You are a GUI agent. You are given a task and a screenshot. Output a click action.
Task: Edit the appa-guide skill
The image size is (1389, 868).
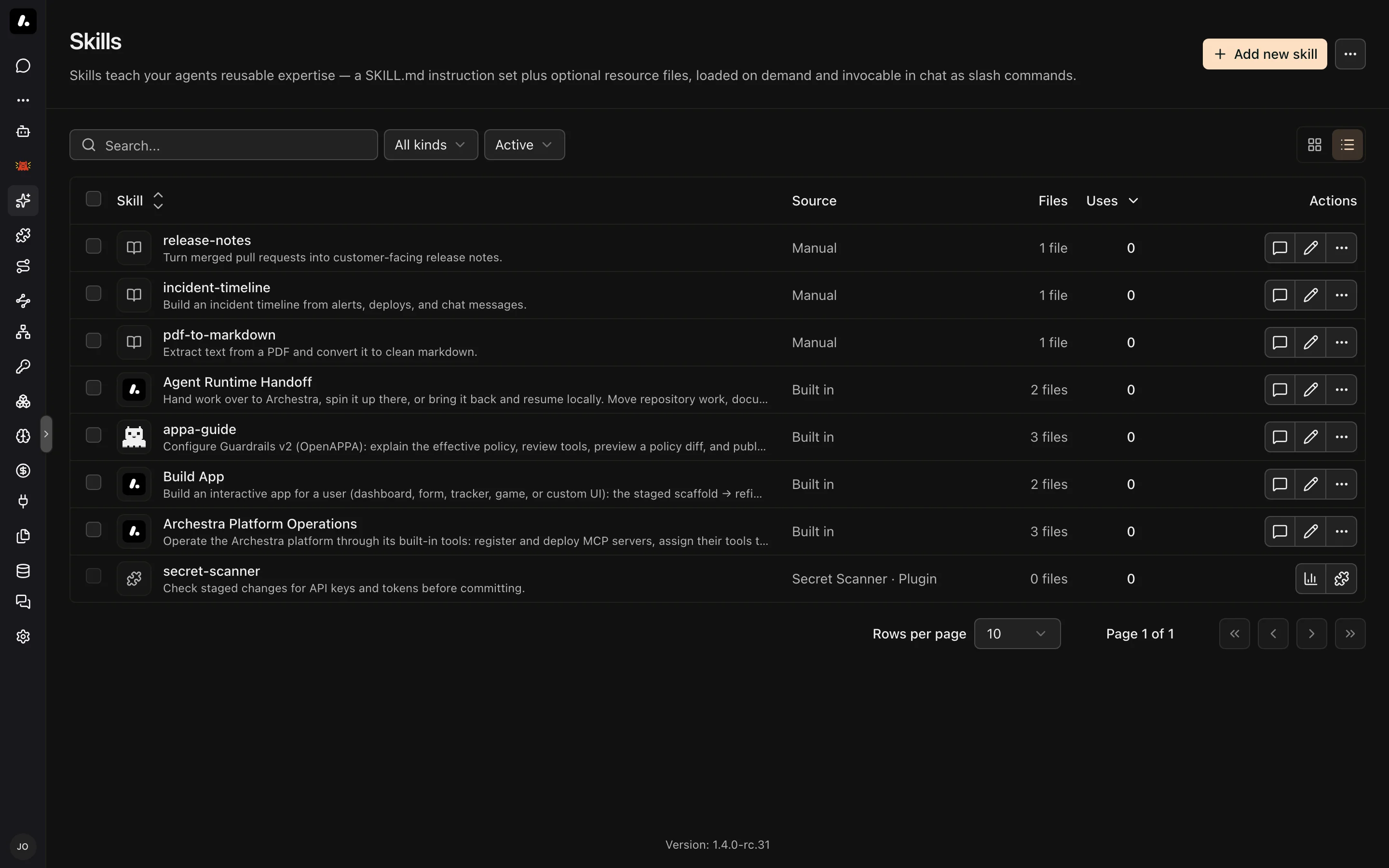(x=1310, y=437)
